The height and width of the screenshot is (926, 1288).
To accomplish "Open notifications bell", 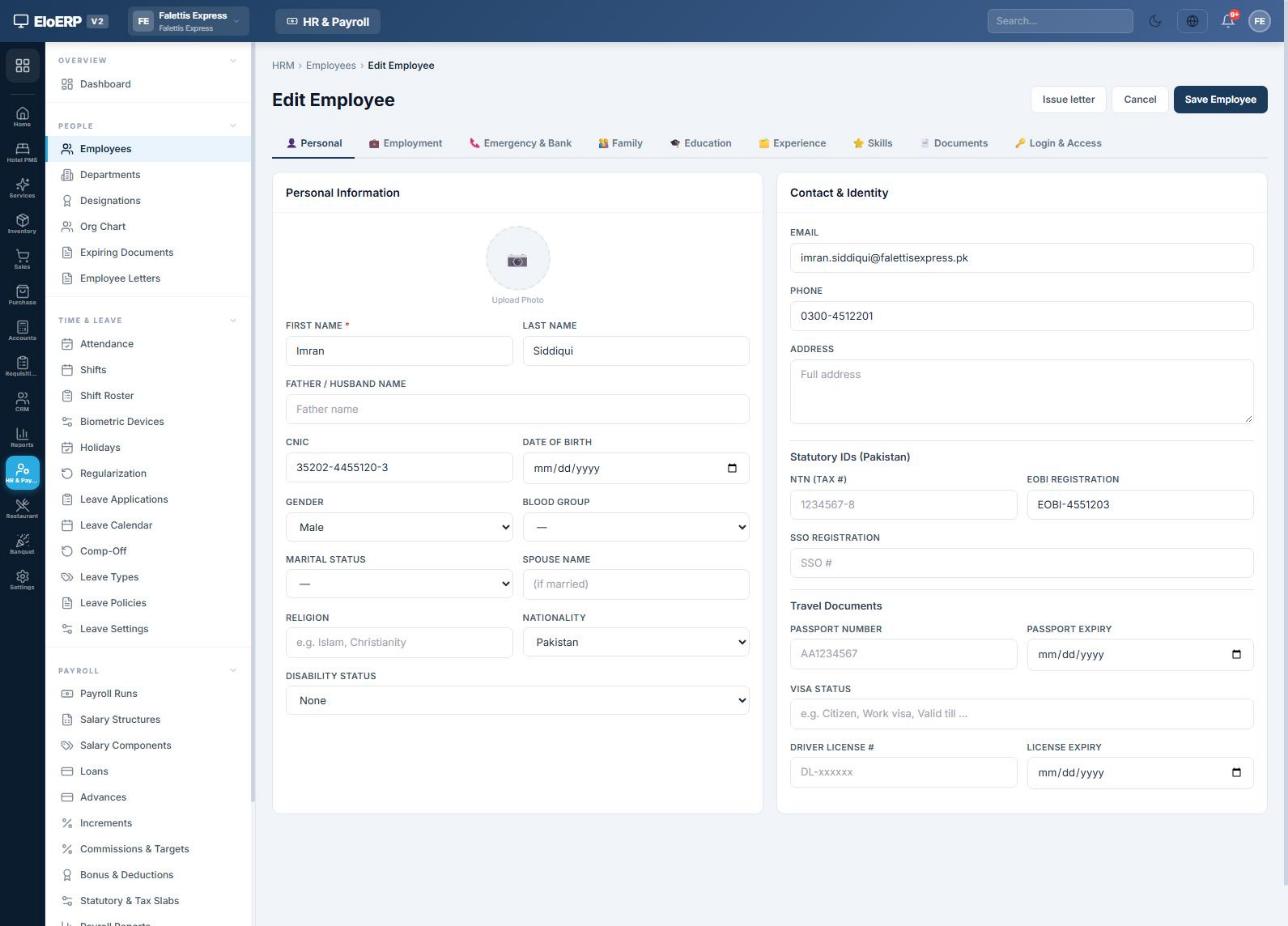I will click(1228, 21).
